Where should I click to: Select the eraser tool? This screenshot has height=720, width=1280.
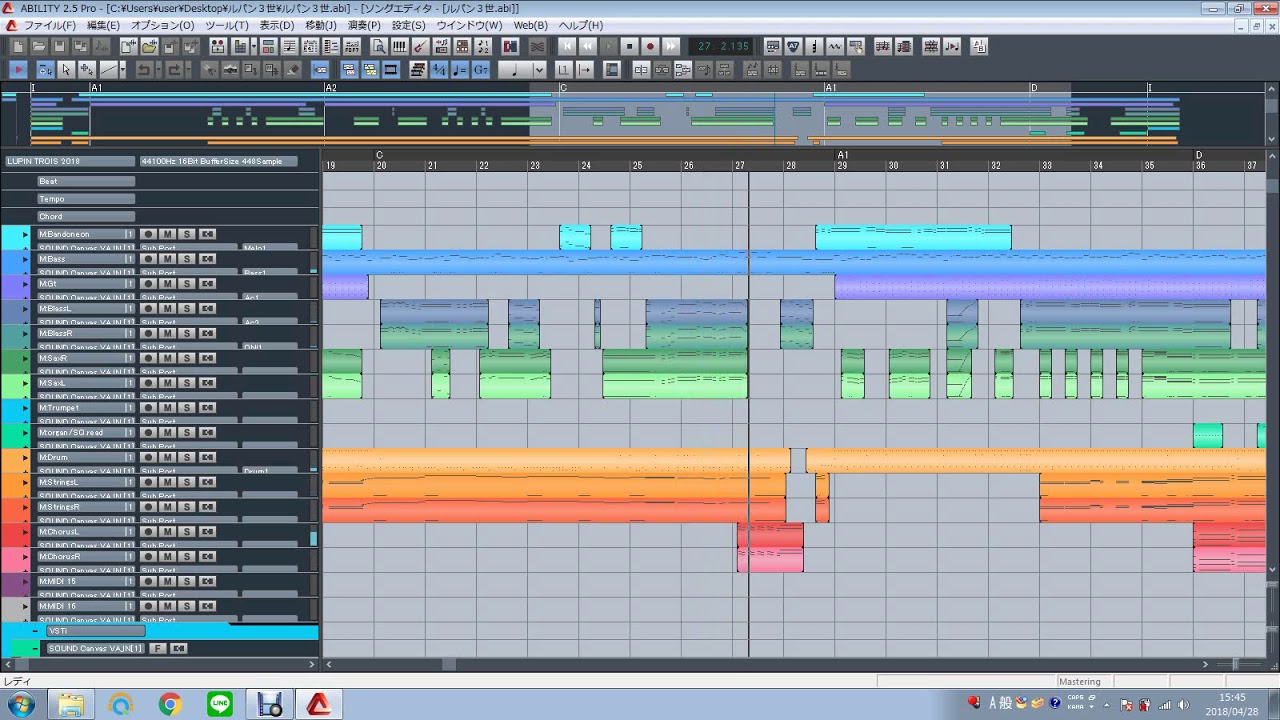(x=292, y=69)
